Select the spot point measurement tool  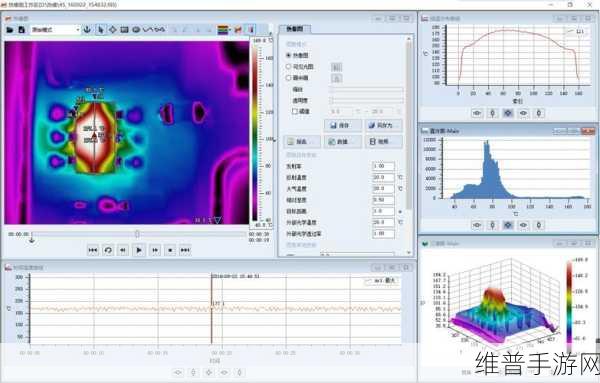(x=112, y=29)
